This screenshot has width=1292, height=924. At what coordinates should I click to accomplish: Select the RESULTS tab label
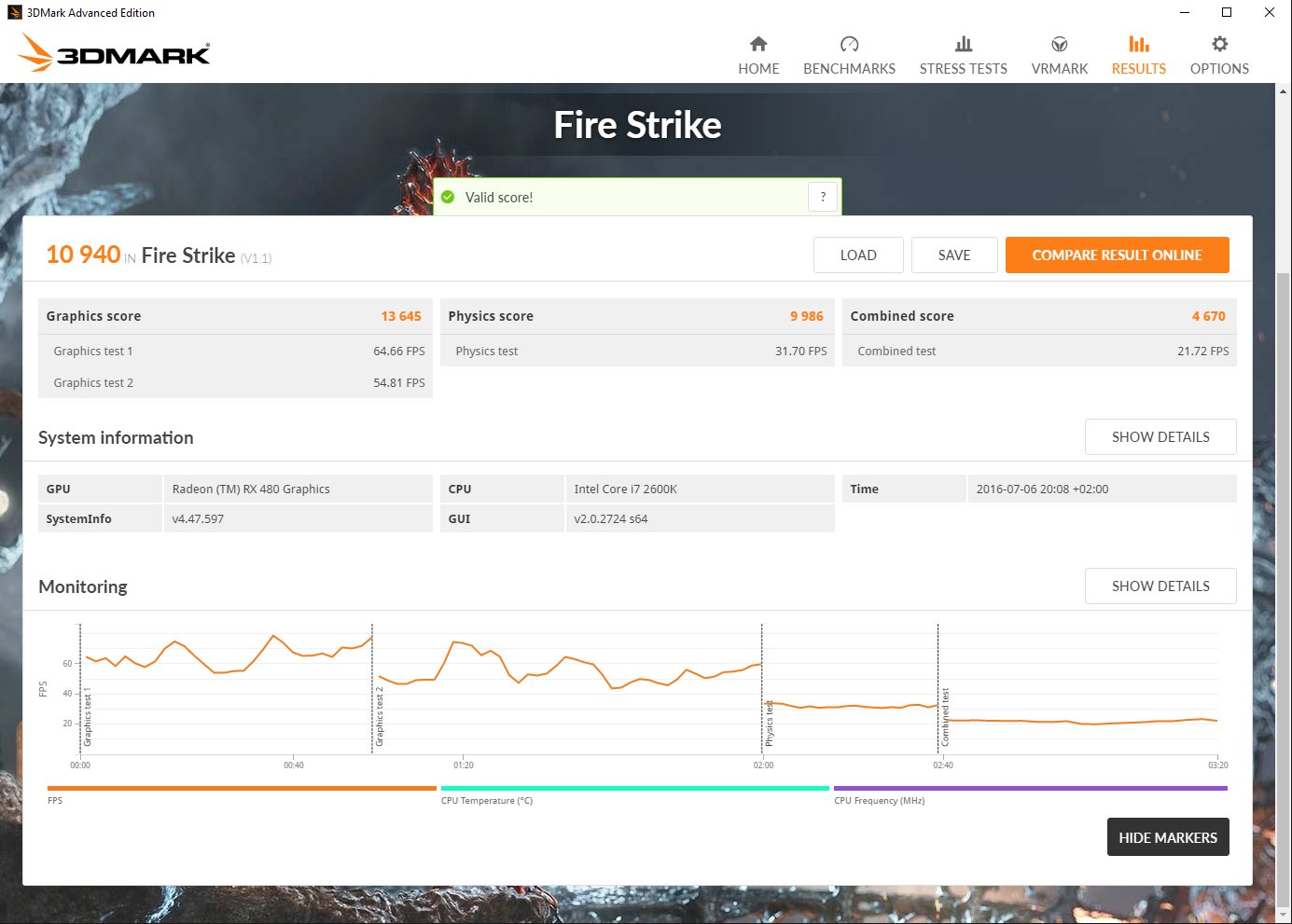[x=1139, y=69]
